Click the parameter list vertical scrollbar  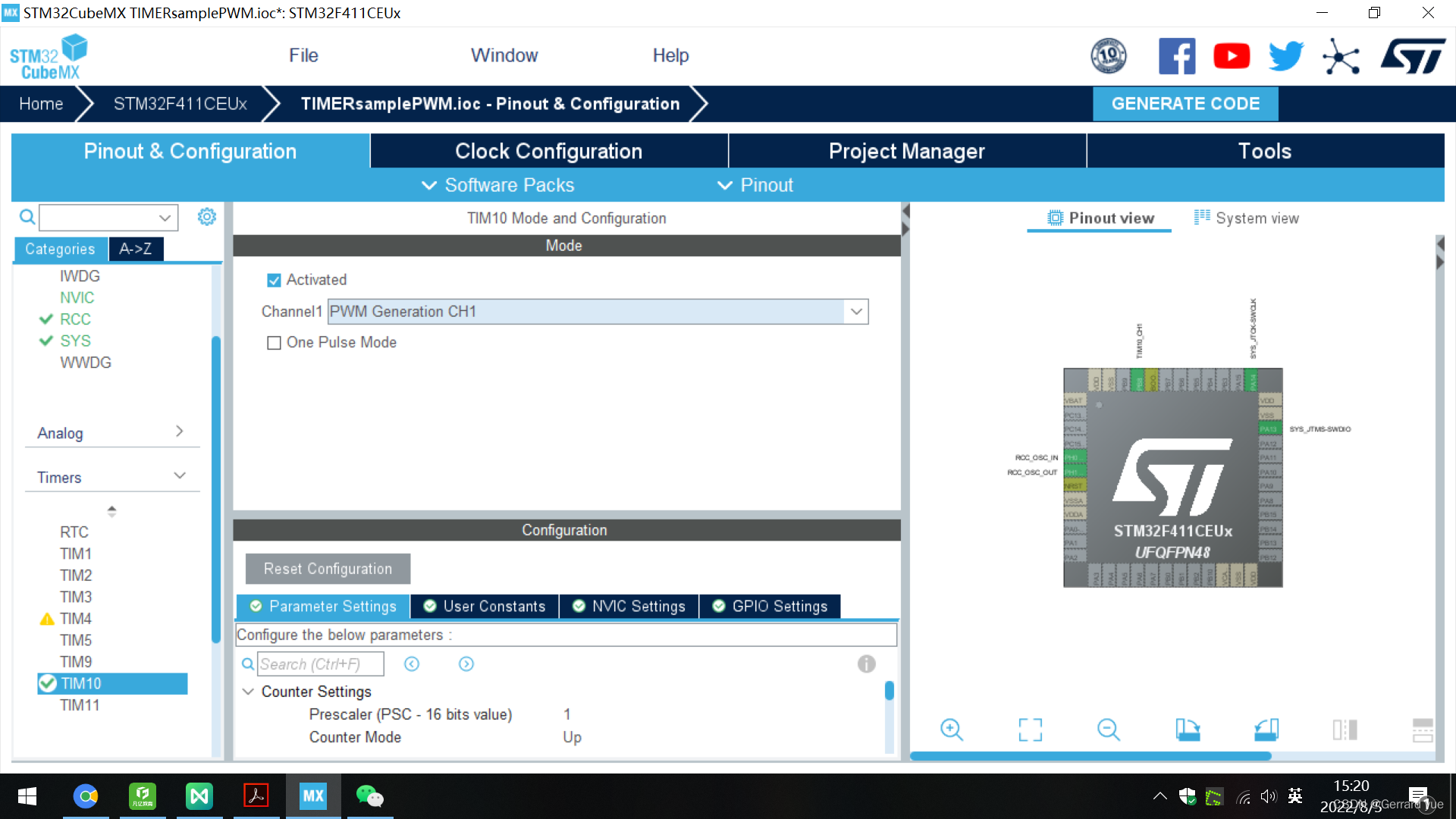point(890,691)
